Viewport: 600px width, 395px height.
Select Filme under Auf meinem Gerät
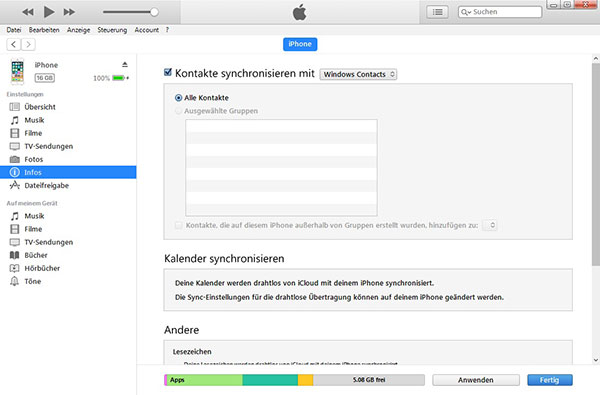68,229
